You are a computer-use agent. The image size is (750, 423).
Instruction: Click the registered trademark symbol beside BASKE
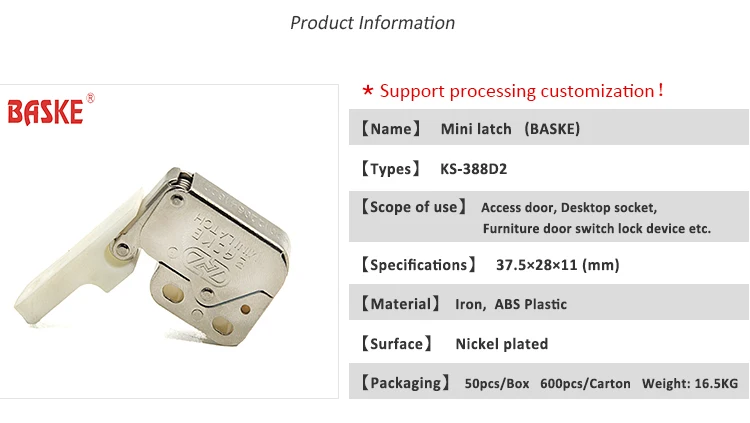coord(90,98)
